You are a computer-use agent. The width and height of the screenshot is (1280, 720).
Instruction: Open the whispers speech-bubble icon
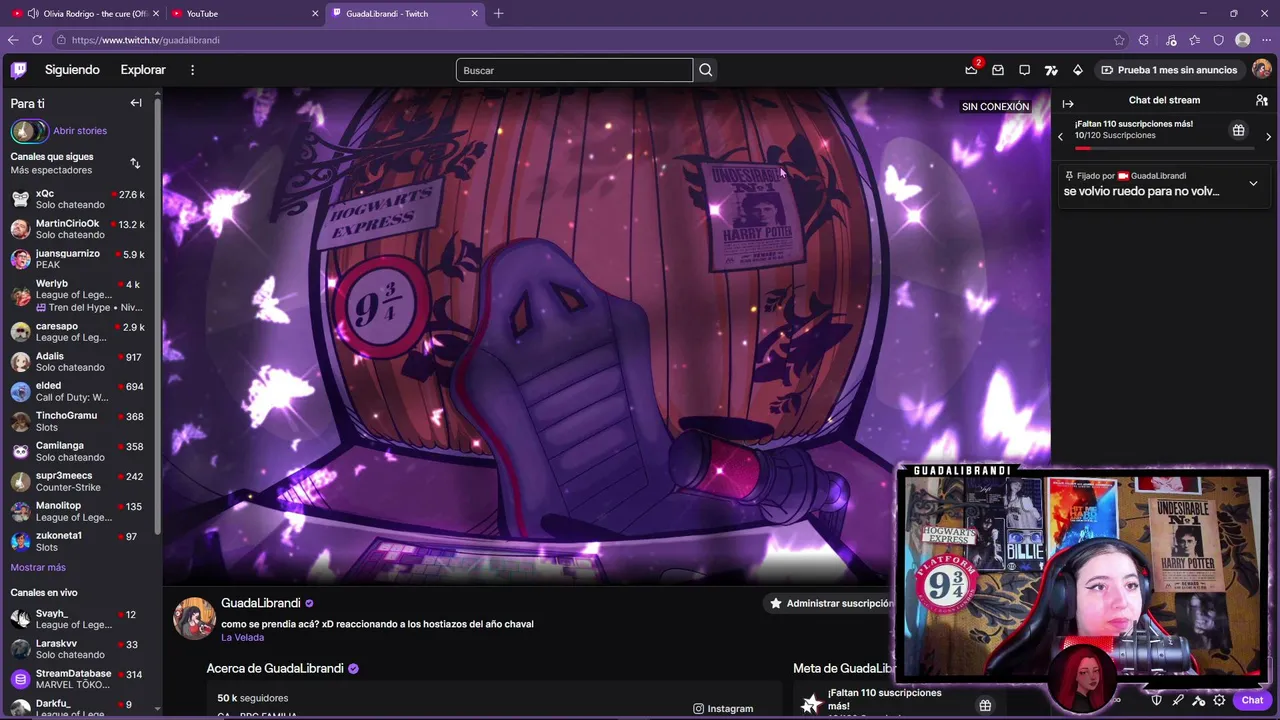click(1024, 70)
